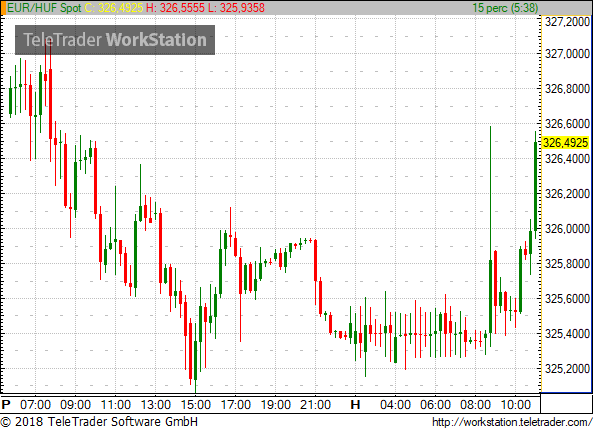Click the 326,2000 price axis label

[567, 194]
